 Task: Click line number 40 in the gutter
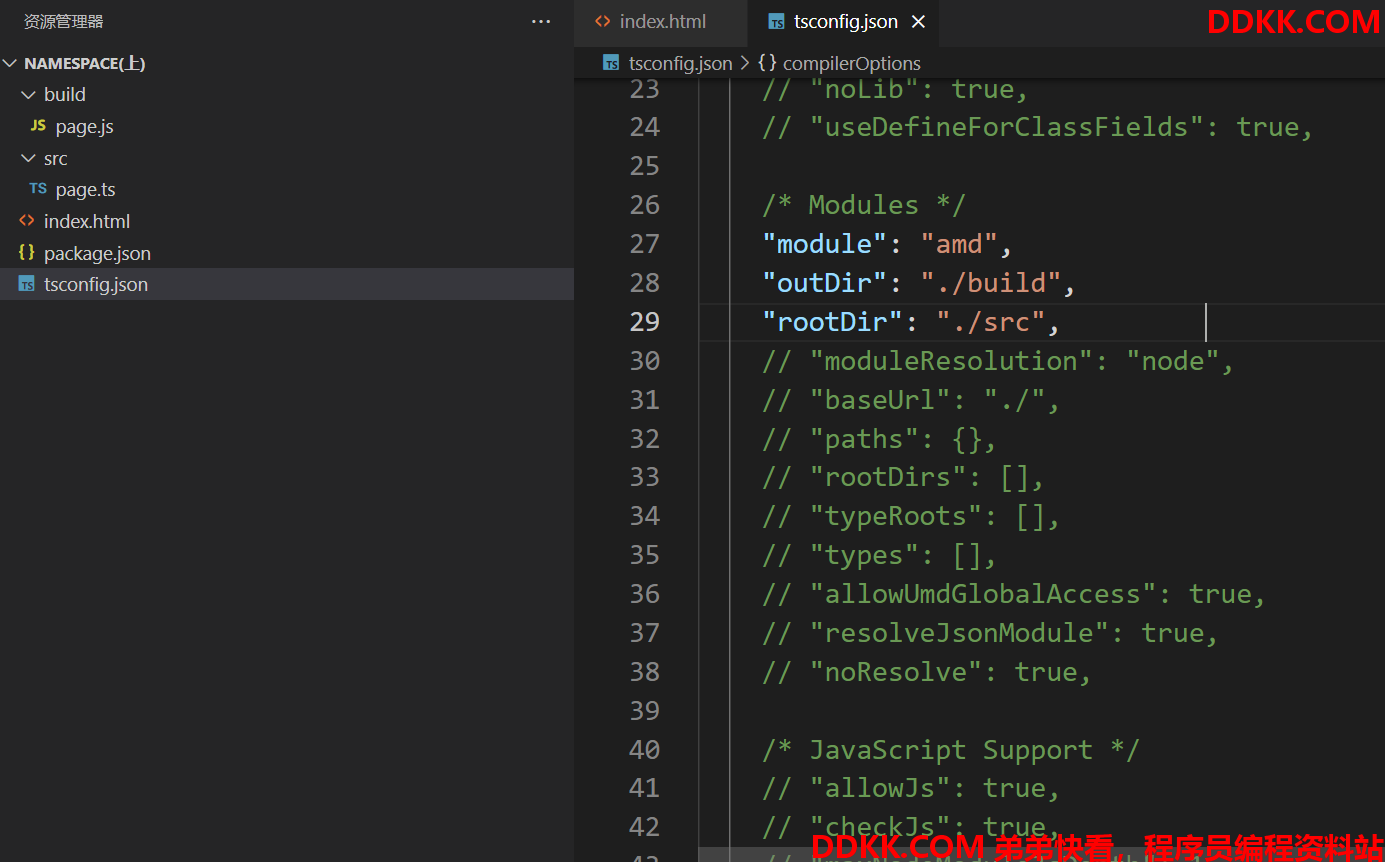(645, 750)
